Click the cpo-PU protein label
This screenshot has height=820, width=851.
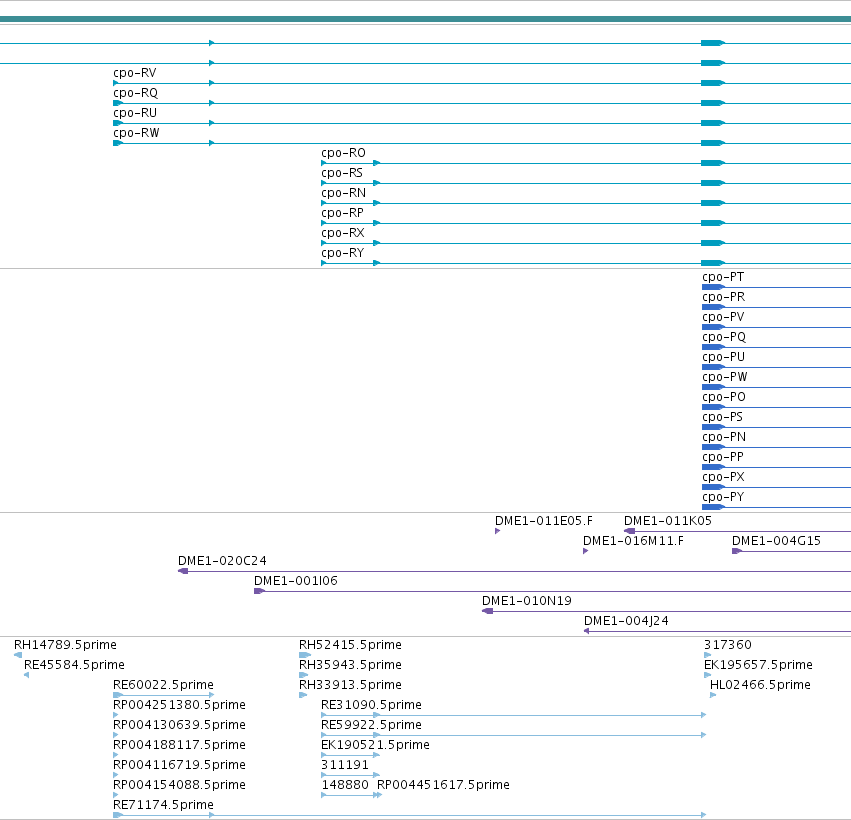click(x=723, y=357)
